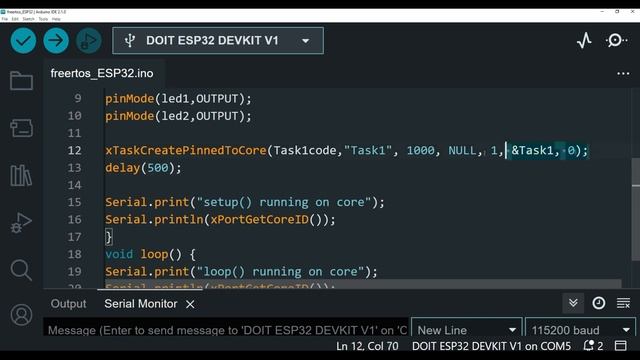Click 'led2' in pinMode on line 10

click(x=175, y=116)
